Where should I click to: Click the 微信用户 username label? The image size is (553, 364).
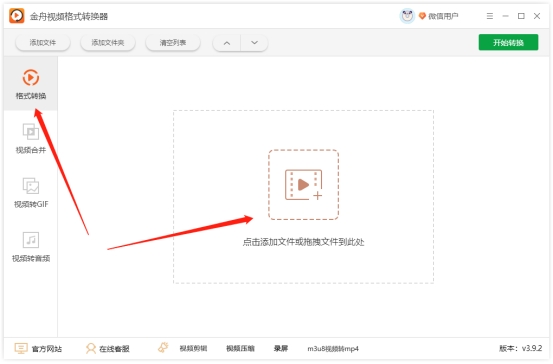(x=443, y=16)
